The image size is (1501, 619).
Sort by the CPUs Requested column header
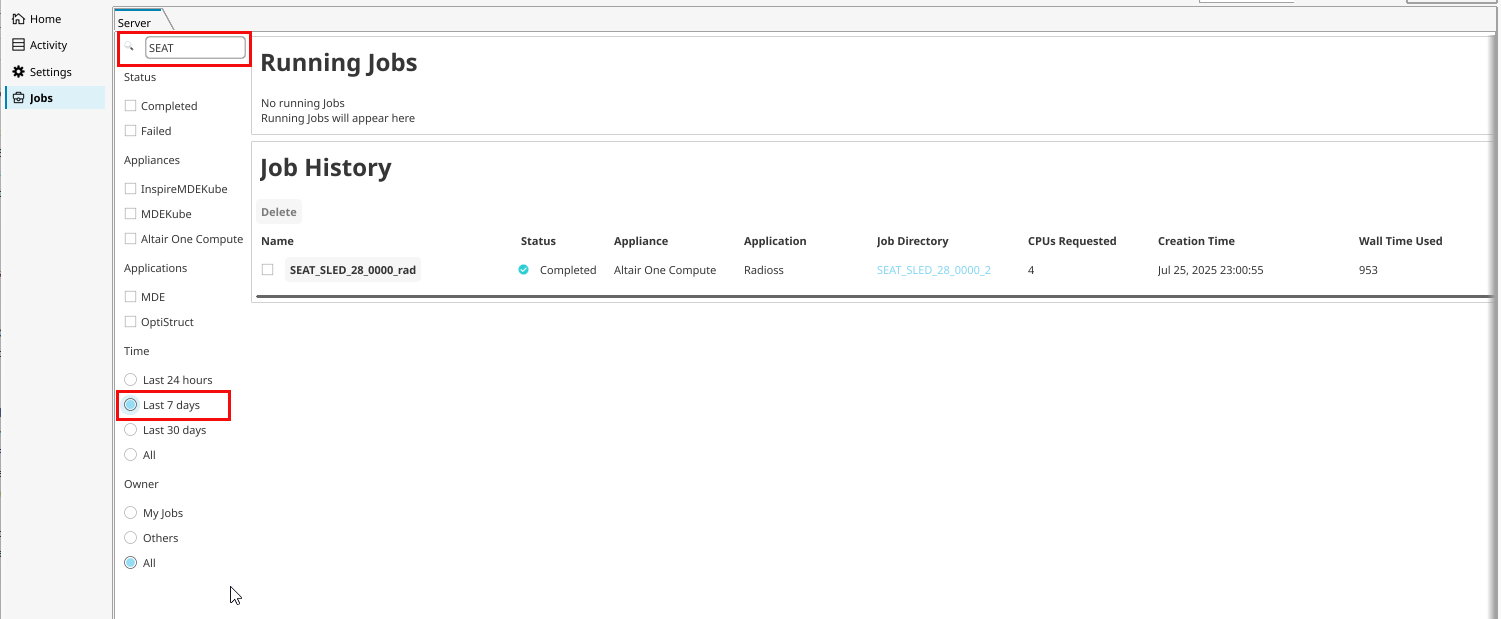click(x=1072, y=241)
